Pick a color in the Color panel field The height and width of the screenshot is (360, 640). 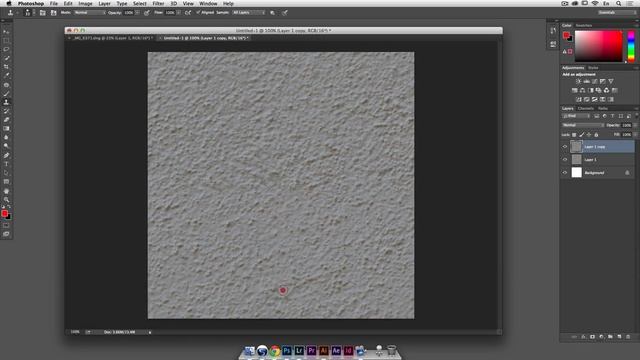[598, 46]
